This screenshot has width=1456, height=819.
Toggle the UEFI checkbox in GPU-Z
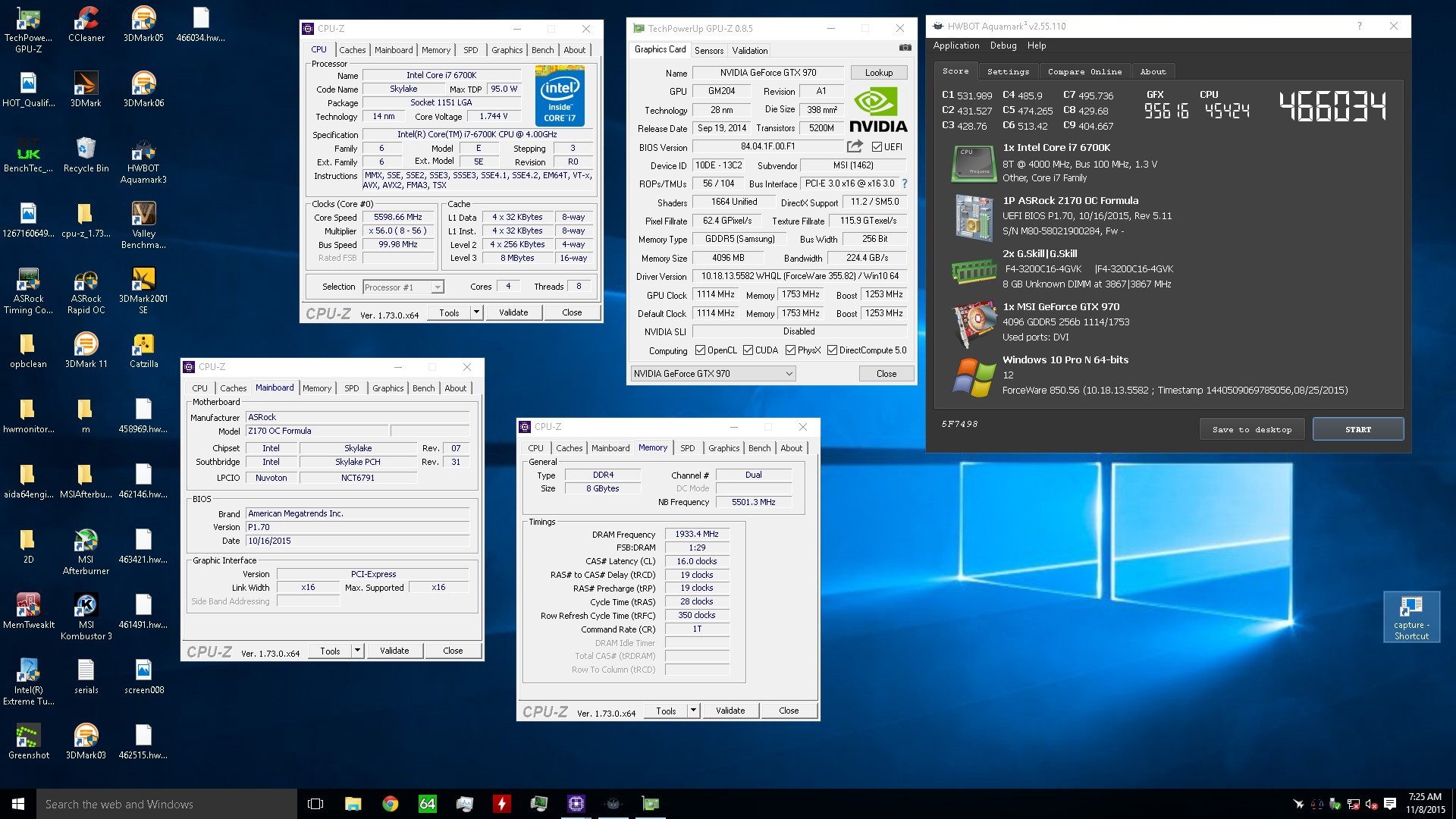tap(877, 146)
